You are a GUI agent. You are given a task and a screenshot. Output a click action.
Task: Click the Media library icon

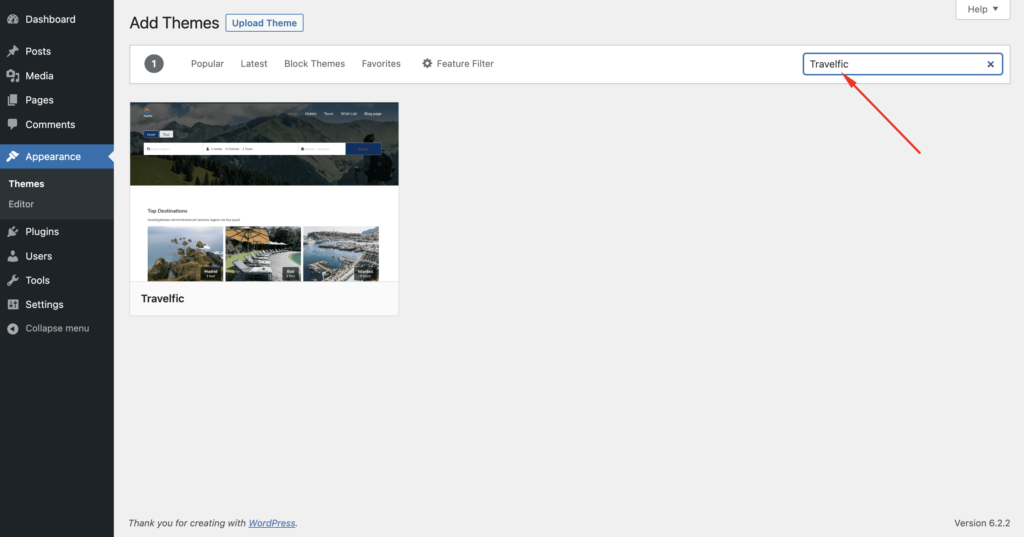tap(12, 76)
